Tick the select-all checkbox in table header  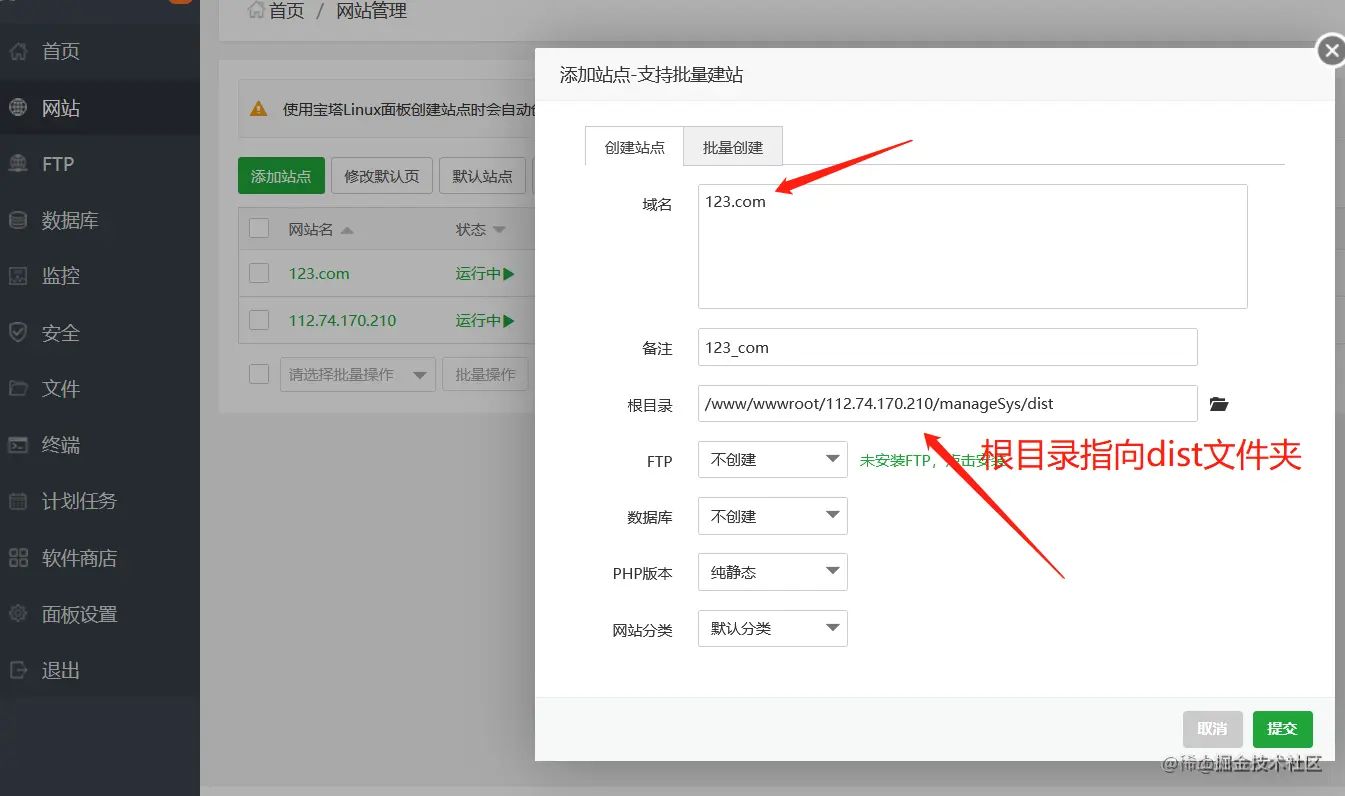(258, 228)
